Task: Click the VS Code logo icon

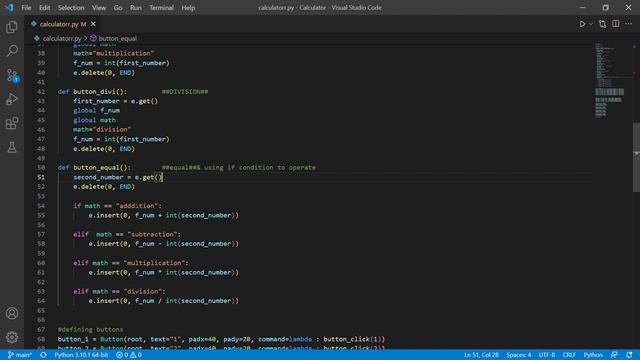Action: (x=9, y=8)
